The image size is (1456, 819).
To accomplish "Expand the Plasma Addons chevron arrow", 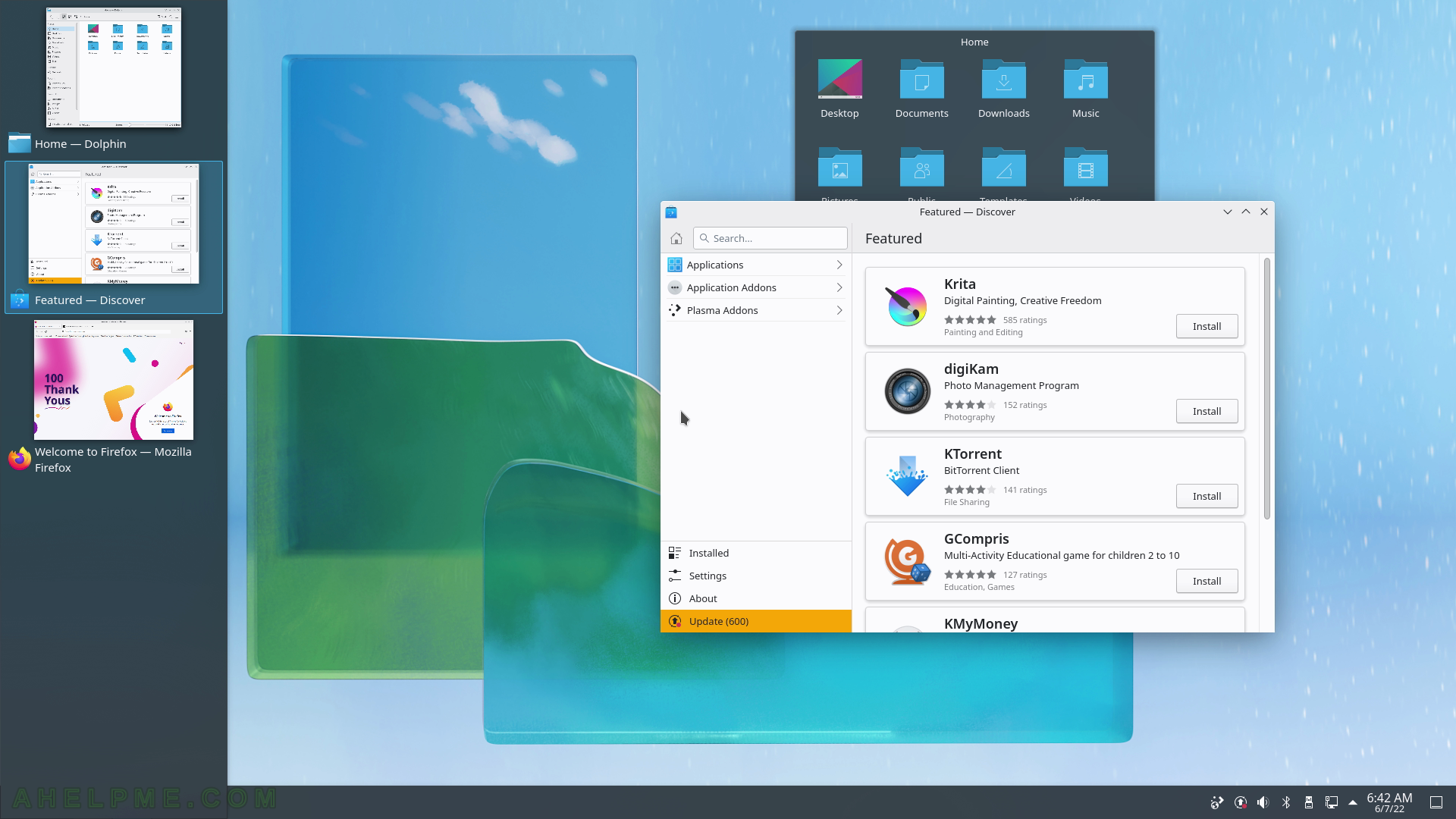I will (839, 310).
